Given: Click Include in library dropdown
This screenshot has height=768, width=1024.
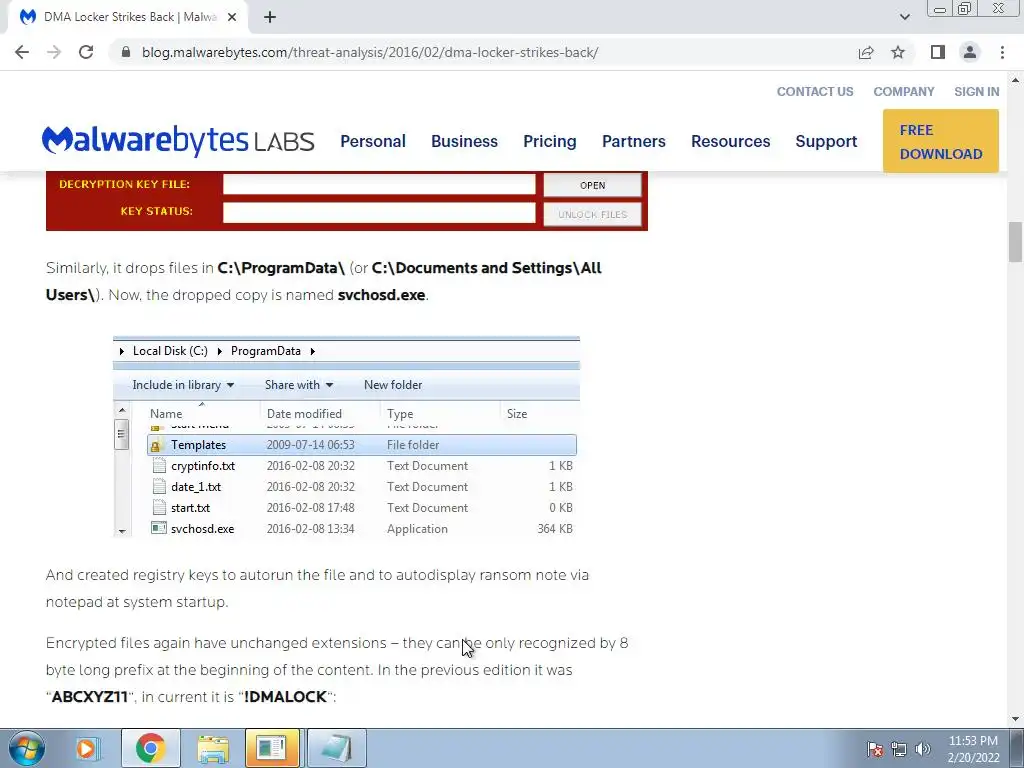Looking at the screenshot, I should click(x=183, y=385).
